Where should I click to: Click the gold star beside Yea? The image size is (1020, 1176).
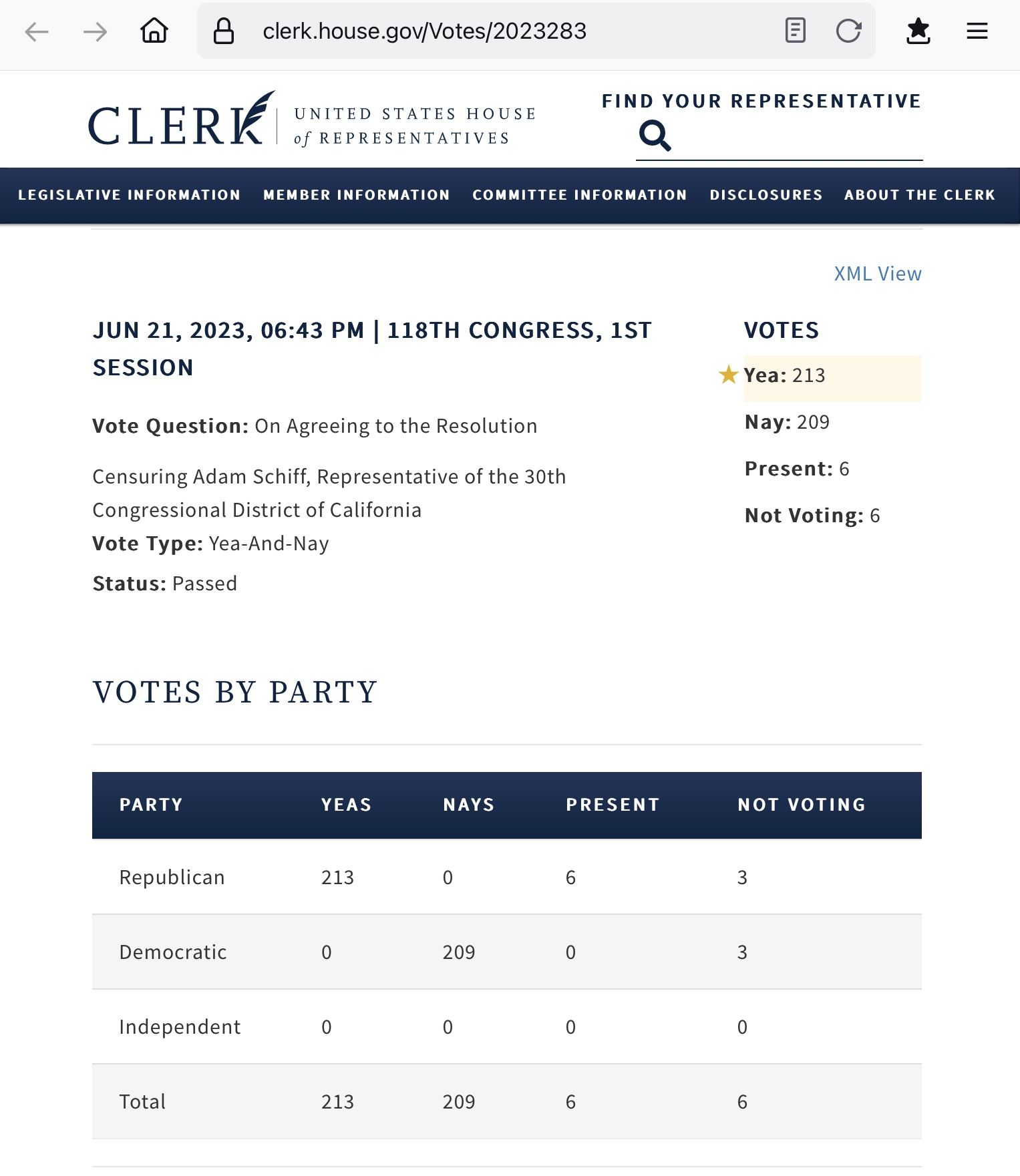click(728, 375)
